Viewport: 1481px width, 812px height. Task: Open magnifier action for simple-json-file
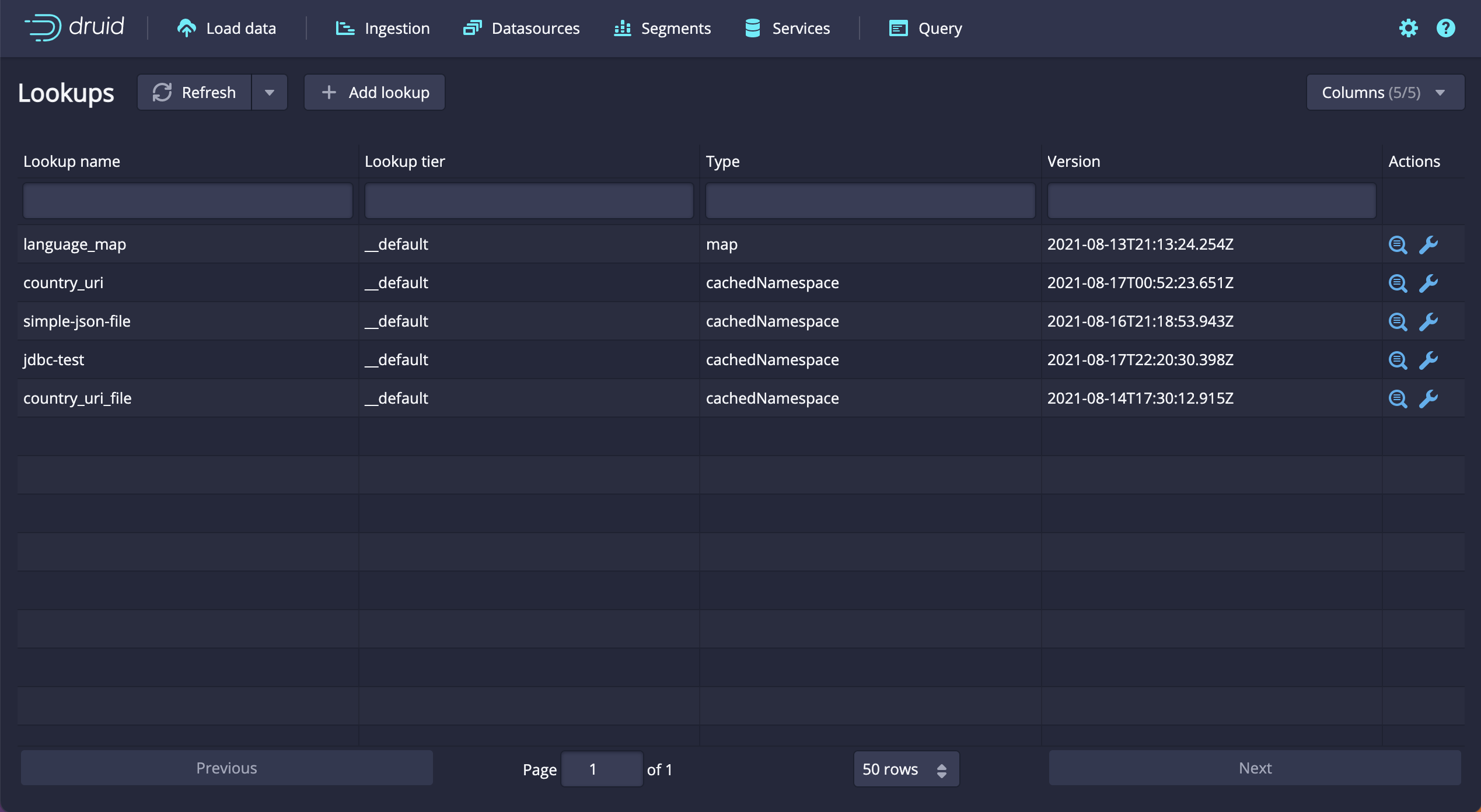(1398, 322)
